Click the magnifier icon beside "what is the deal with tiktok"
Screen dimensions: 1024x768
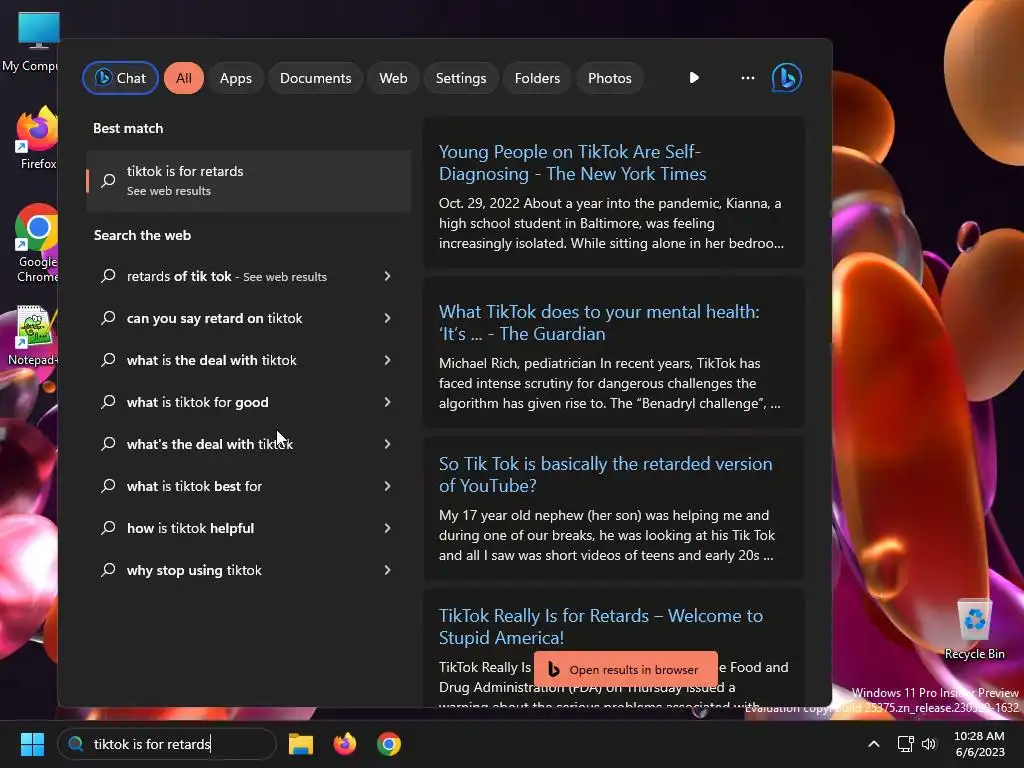108,360
